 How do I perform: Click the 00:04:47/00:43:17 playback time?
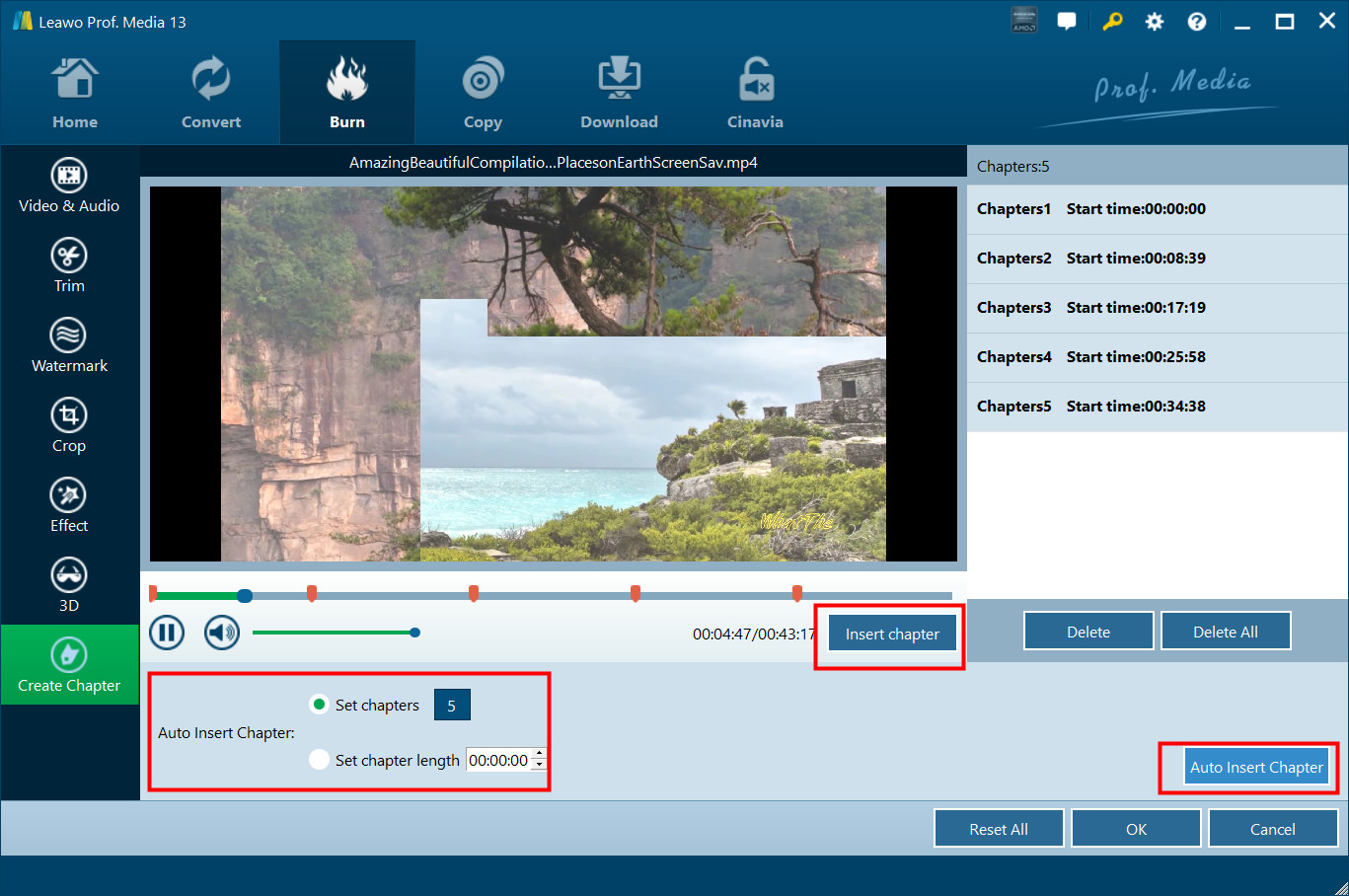tap(754, 635)
